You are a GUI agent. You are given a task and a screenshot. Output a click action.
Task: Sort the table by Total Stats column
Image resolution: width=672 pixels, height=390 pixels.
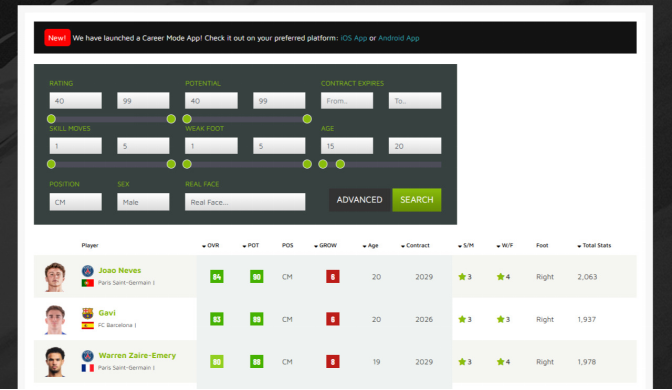pos(594,246)
